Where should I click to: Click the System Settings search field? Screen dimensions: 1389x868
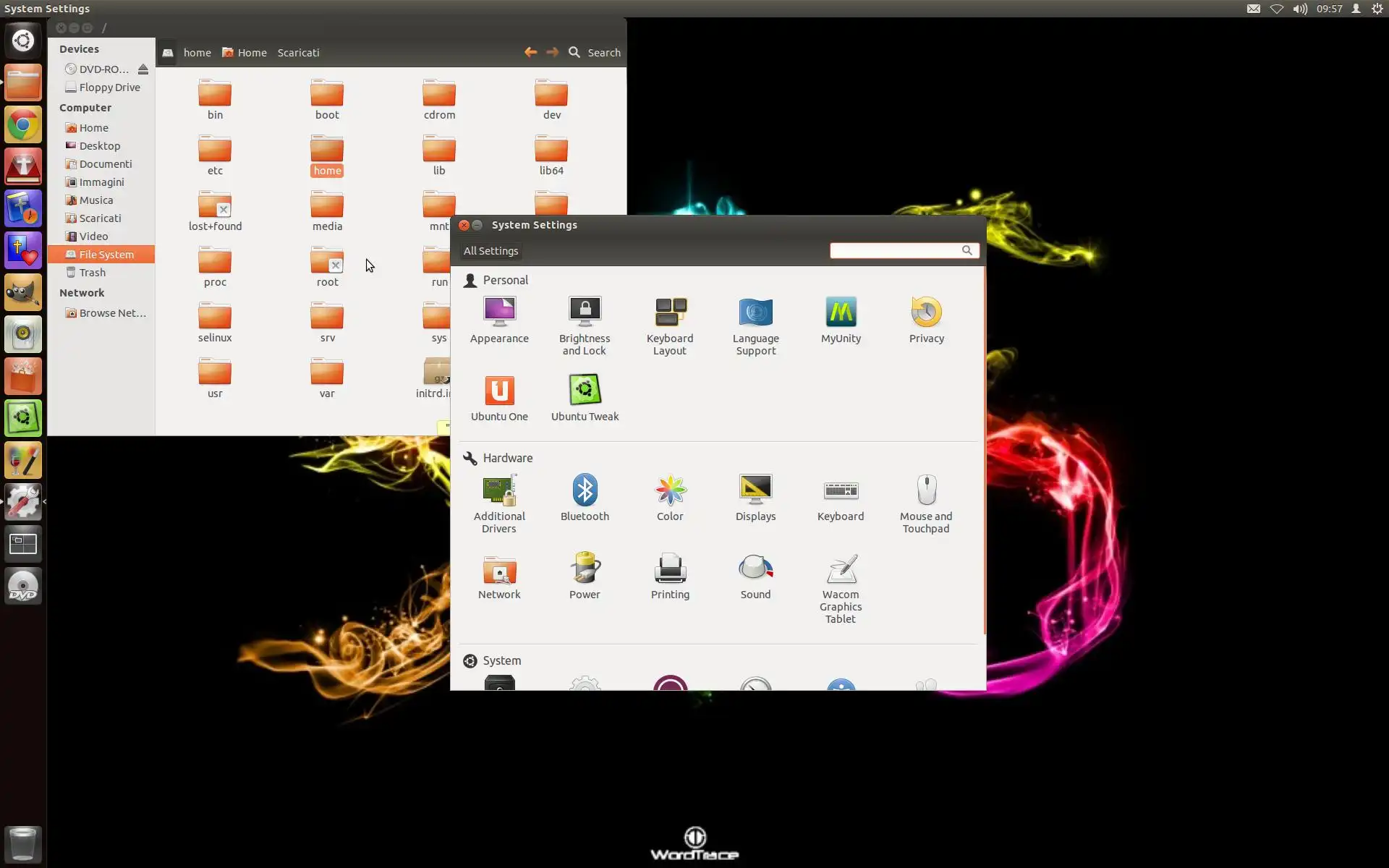point(895,250)
